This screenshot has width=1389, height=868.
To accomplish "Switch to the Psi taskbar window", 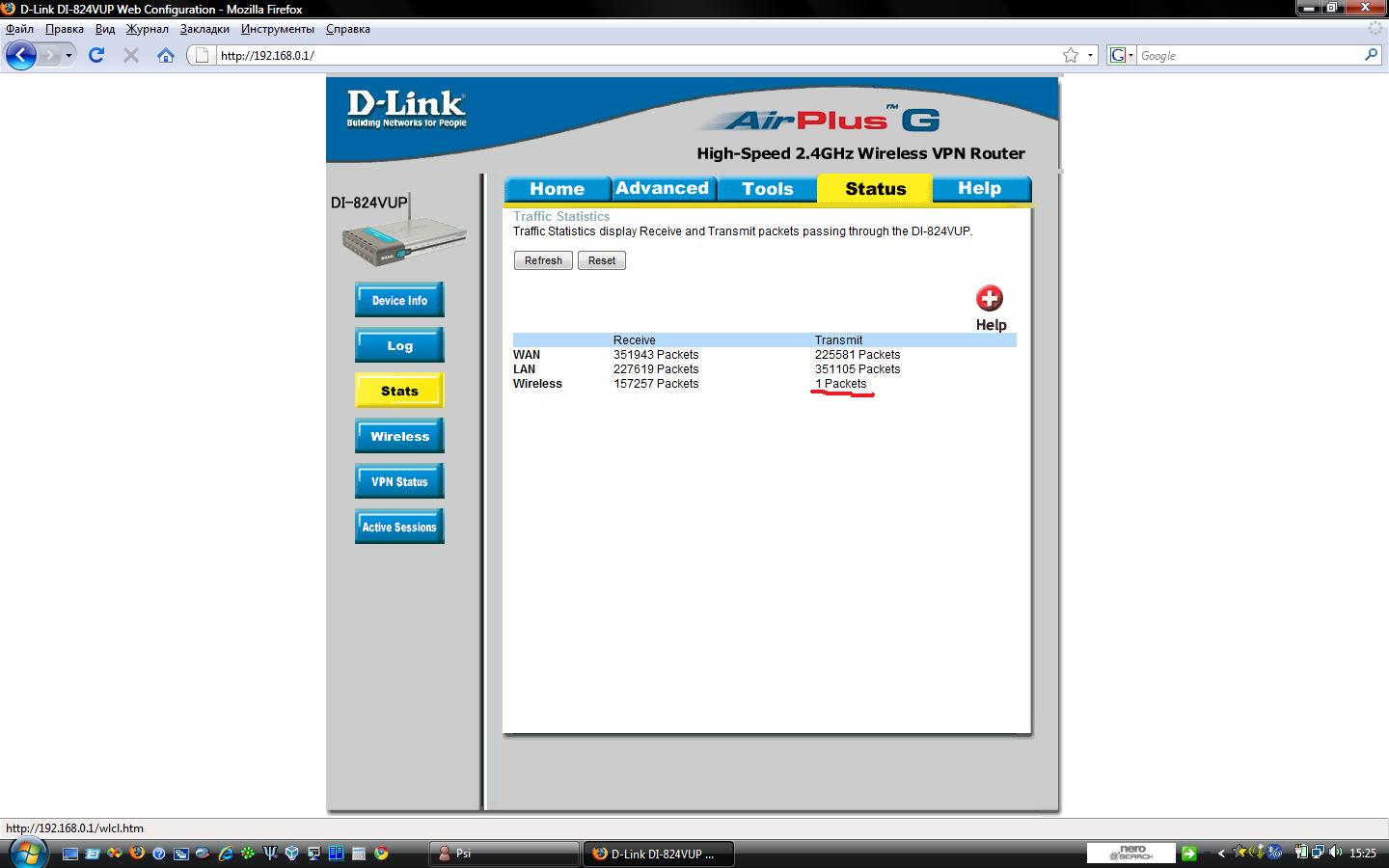I will (x=503, y=854).
